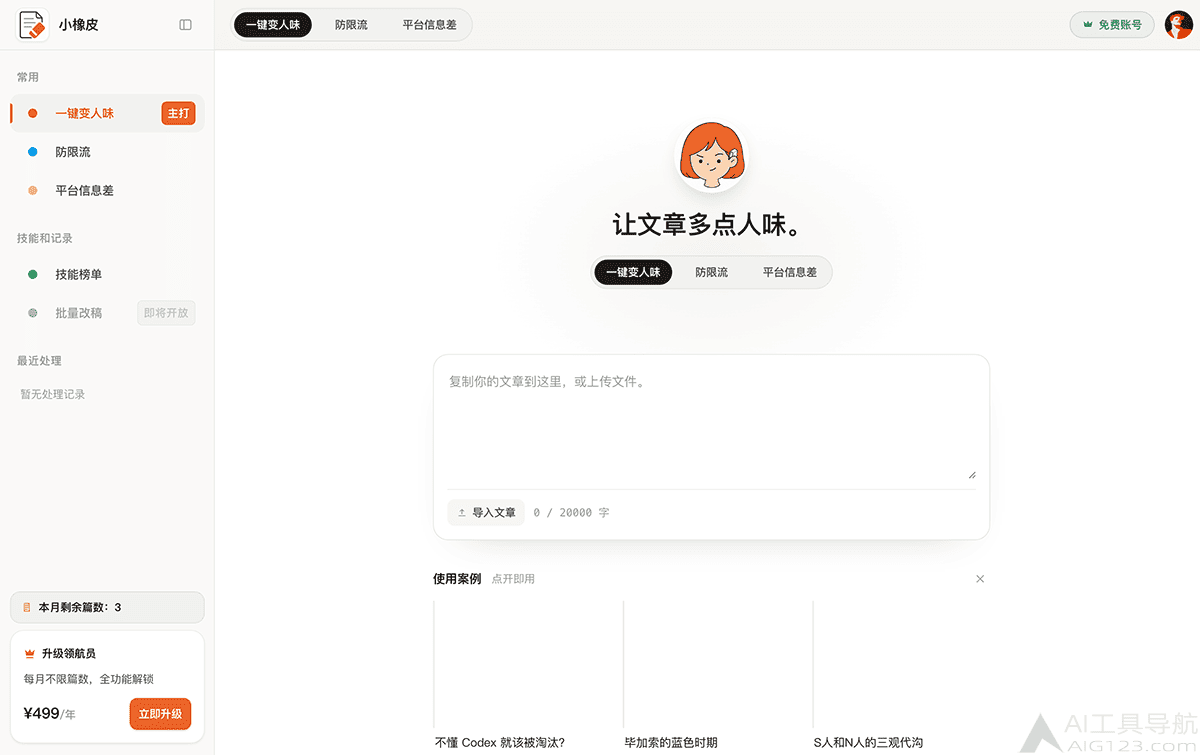Click the 技能和记录 section label
Image resolution: width=1200 pixels, height=755 pixels.
pyautogui.click(x=45, y=238)
